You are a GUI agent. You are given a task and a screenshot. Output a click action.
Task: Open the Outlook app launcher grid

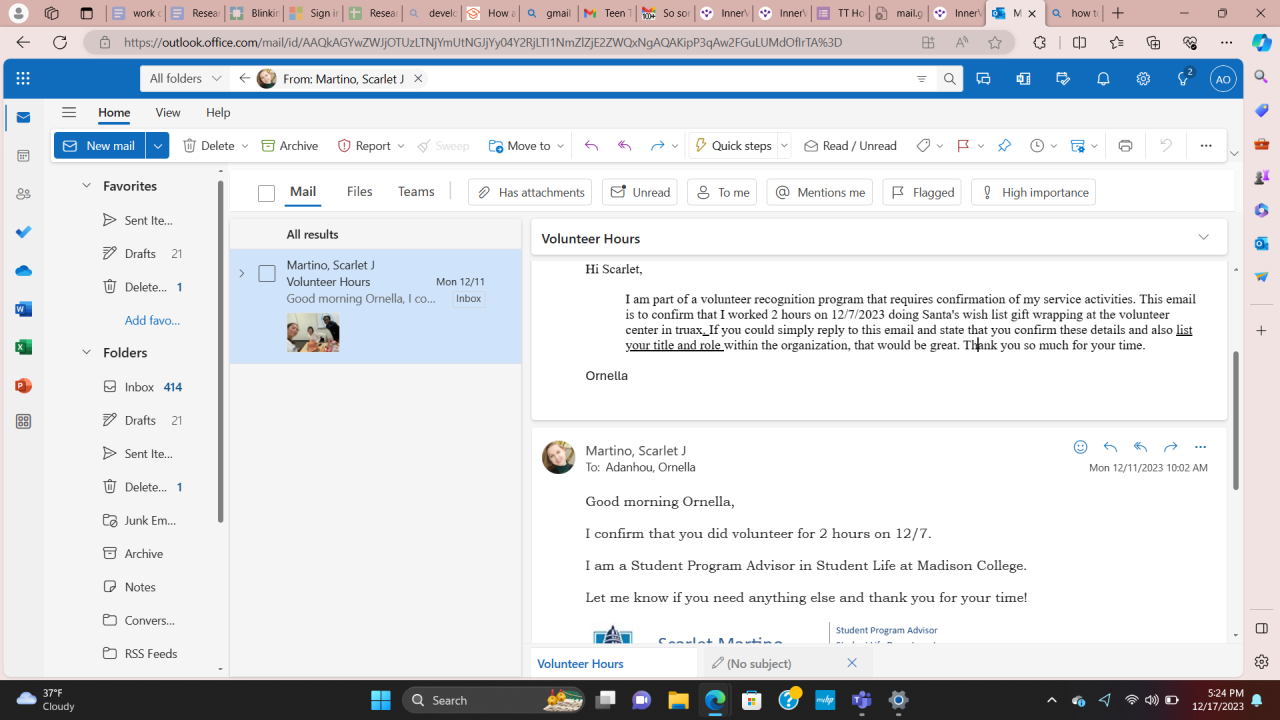coord(23,78)
